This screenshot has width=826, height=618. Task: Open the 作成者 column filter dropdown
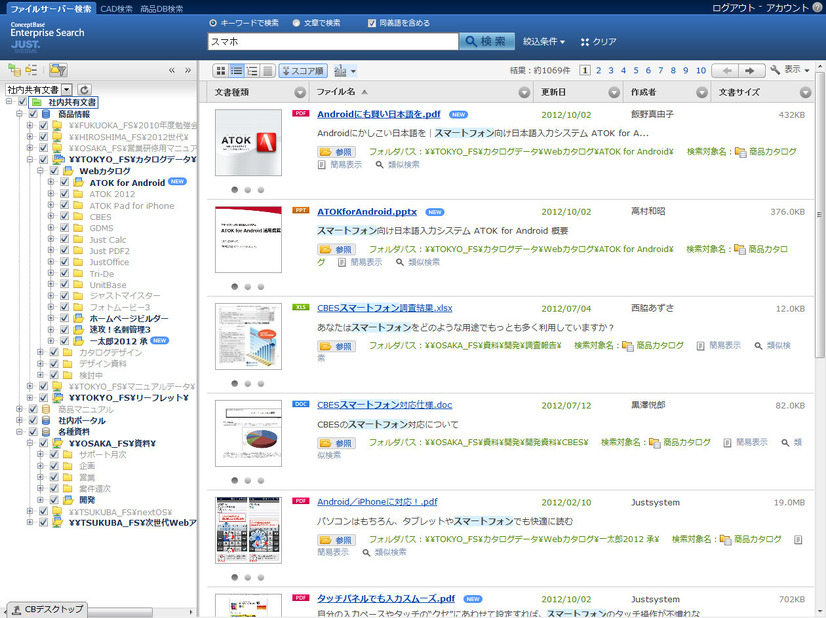(702, 93)
